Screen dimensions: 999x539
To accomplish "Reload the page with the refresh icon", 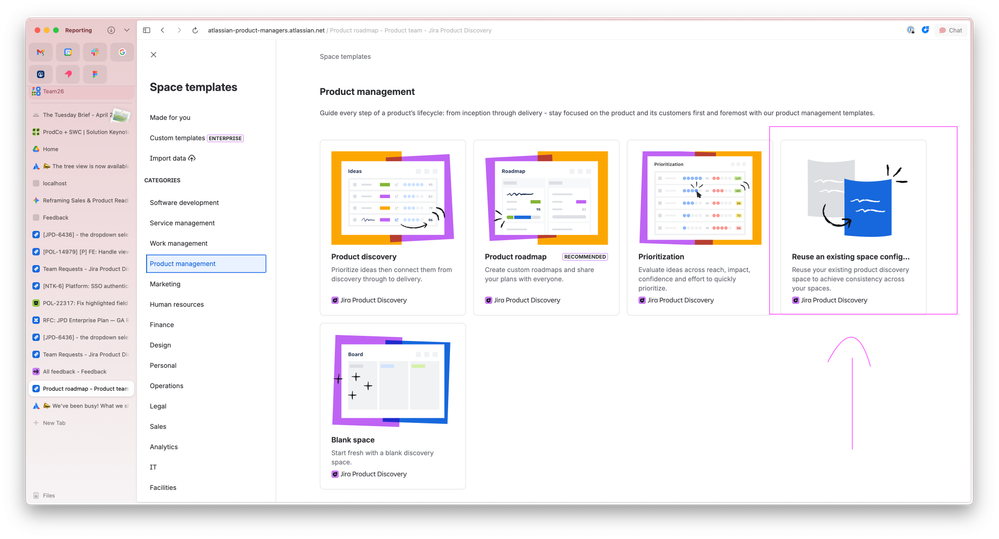I will pyautogui.click(x=195, y=30).
